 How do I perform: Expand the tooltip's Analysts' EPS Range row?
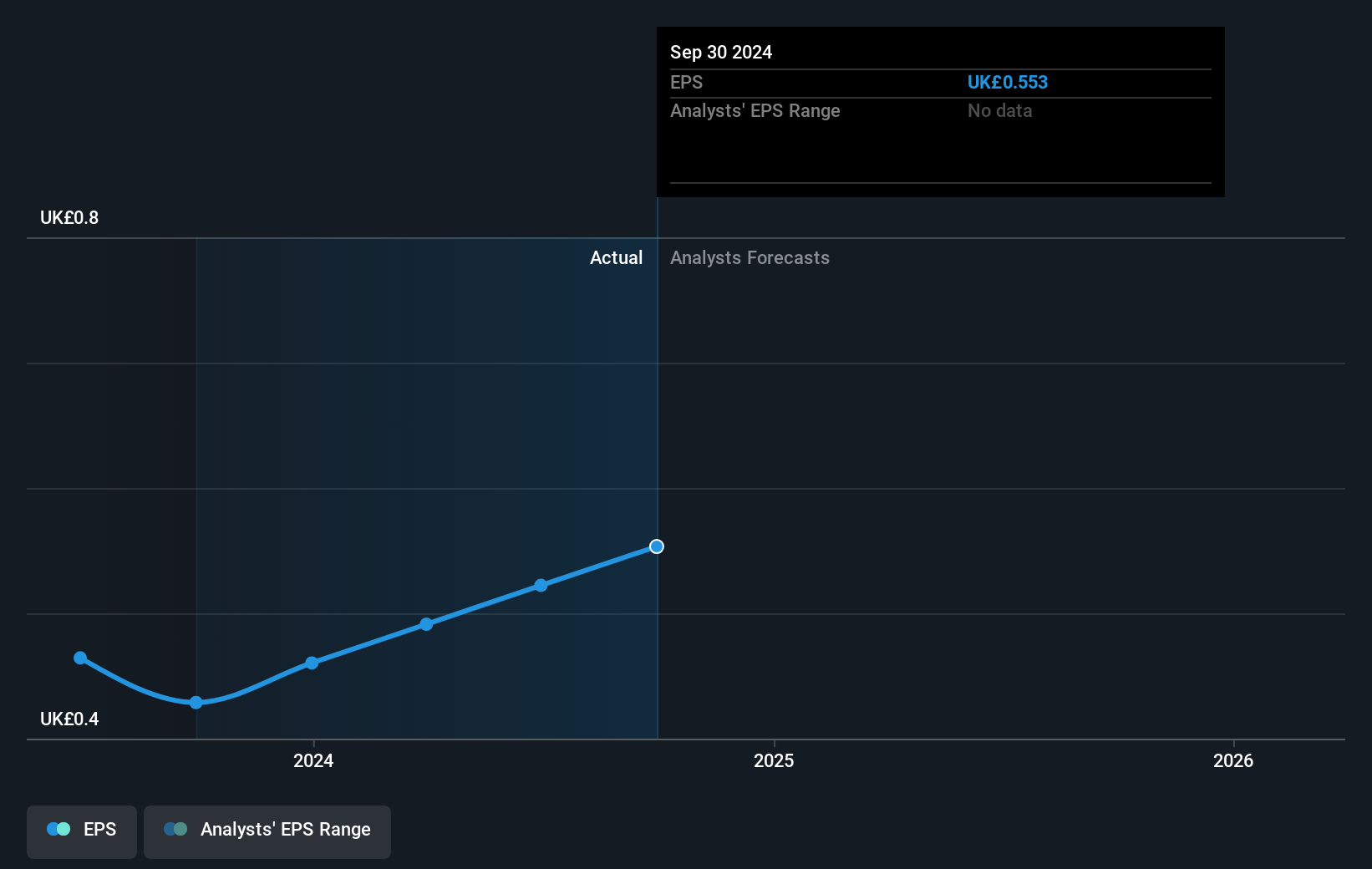click(x=755, y=110)
